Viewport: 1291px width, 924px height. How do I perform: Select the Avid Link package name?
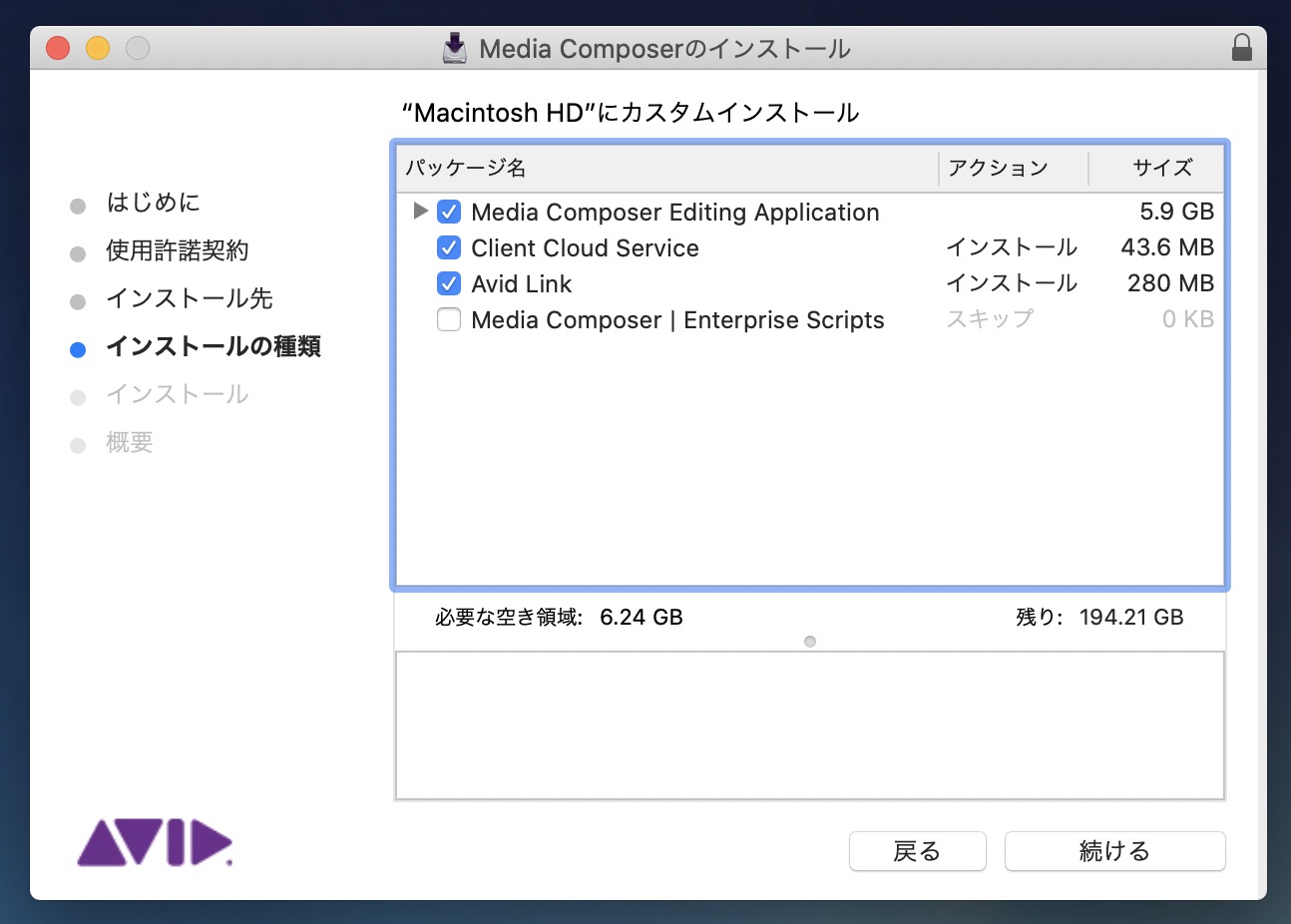[521, 284]
